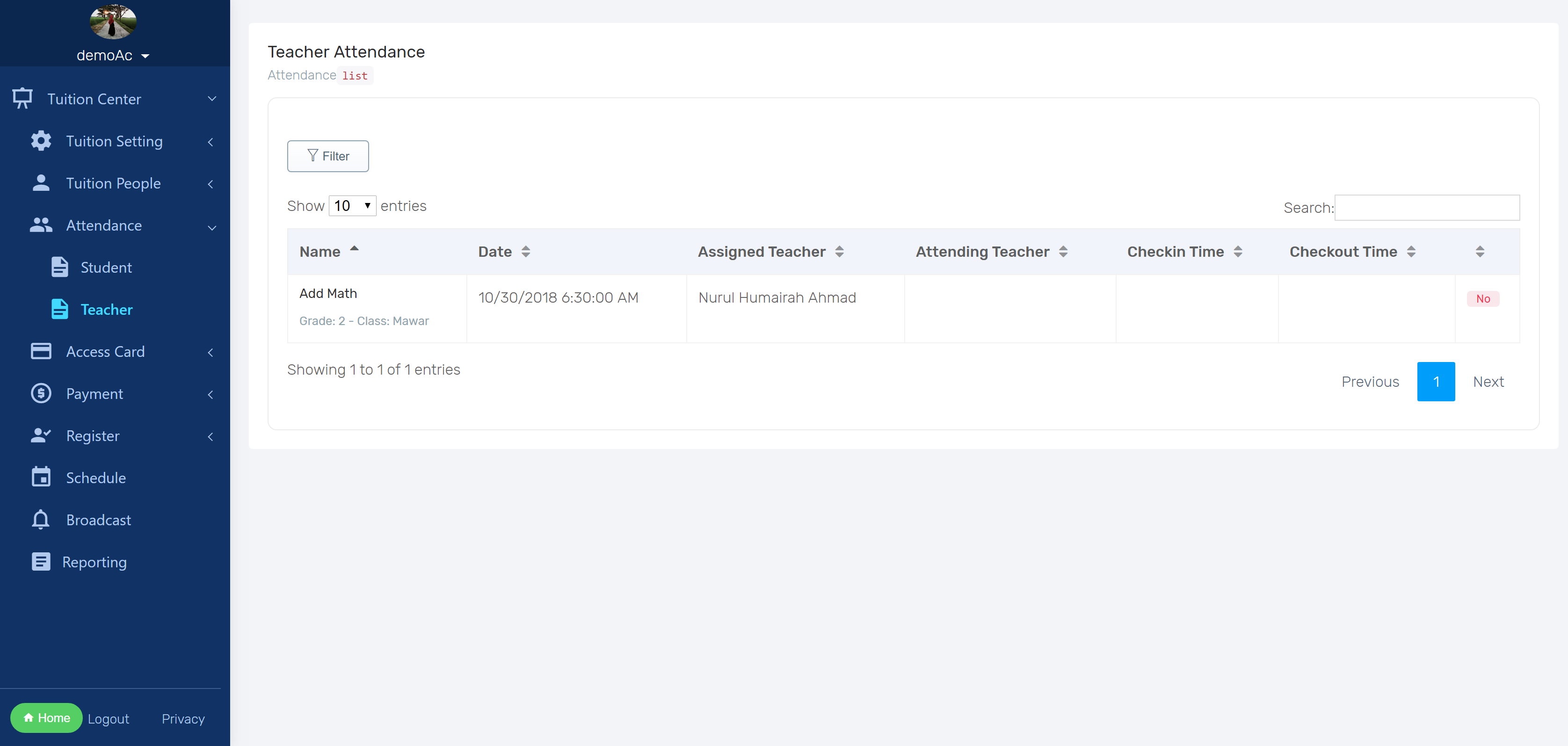The width and height of the screenshot is (1568, 746).
Task: Open the Schedule menu item
Action: tap(95, 478)
